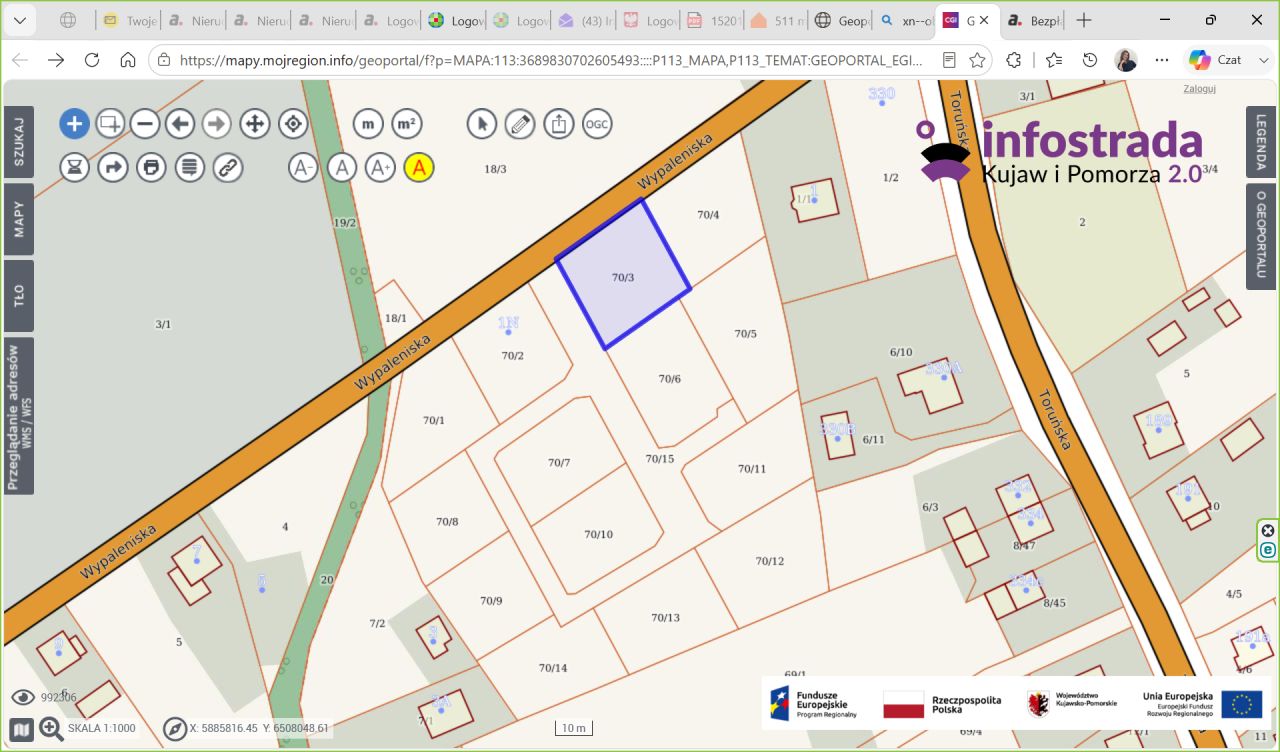Copy map link using the chain icon
Screen dimensions: 1280x752
pos(229,167)
